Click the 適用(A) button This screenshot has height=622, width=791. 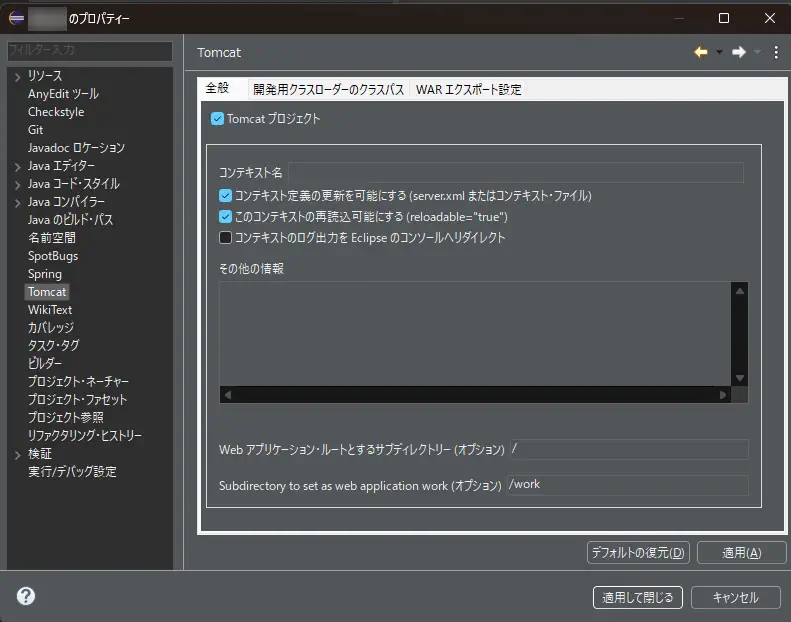(x=741, y=553)
